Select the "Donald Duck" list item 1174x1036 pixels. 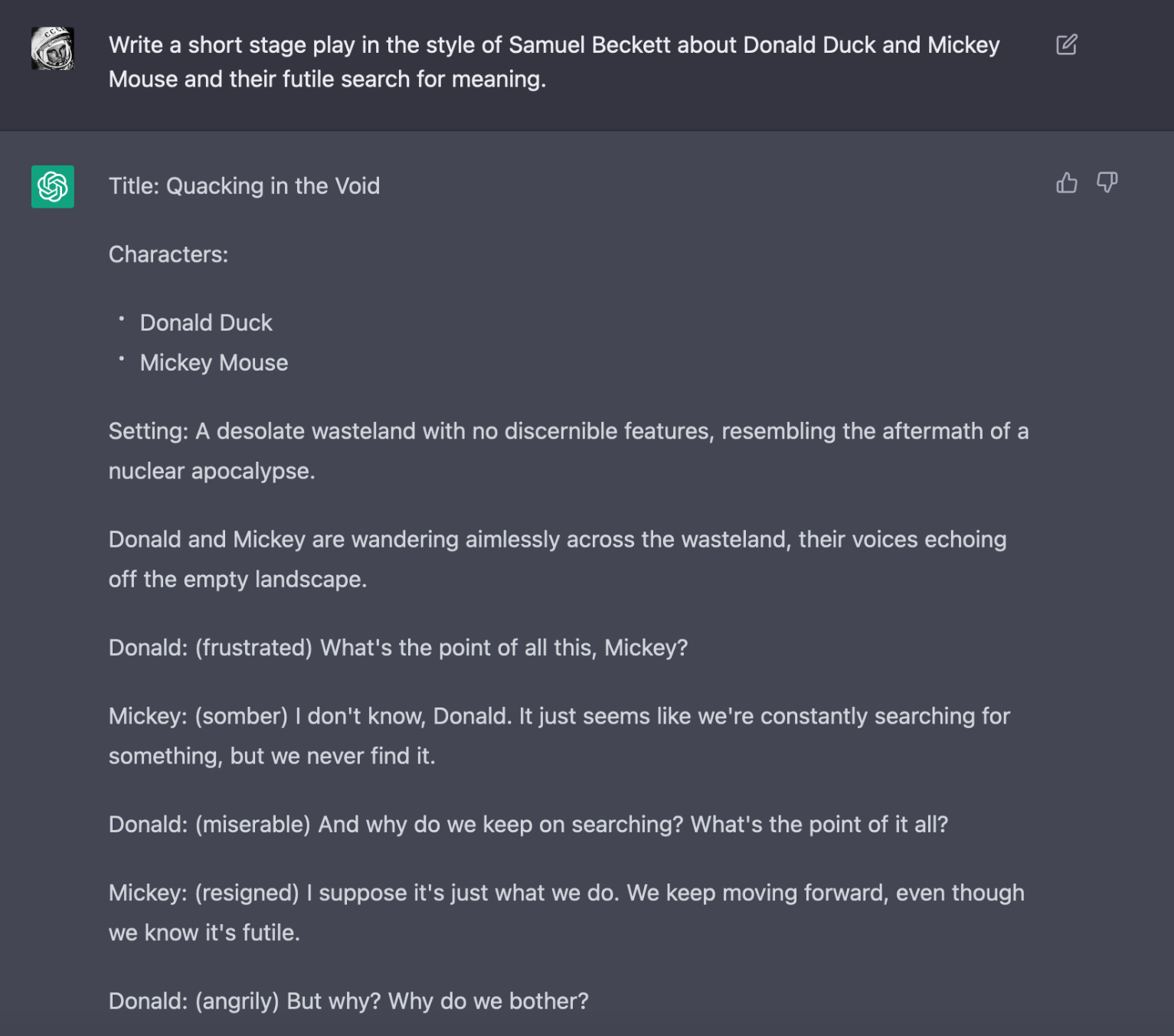(206, 322)
